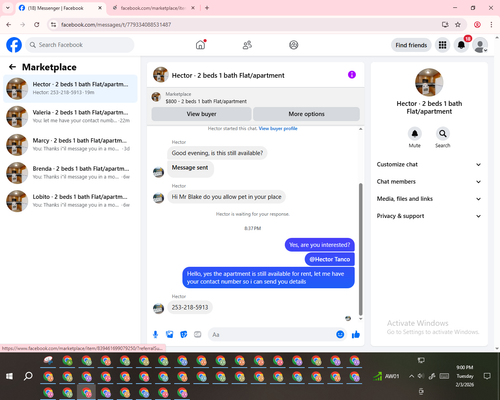Choose a sticker for the message
The height and width of the screenshot is (400, 500).
[x=184, y=334]
